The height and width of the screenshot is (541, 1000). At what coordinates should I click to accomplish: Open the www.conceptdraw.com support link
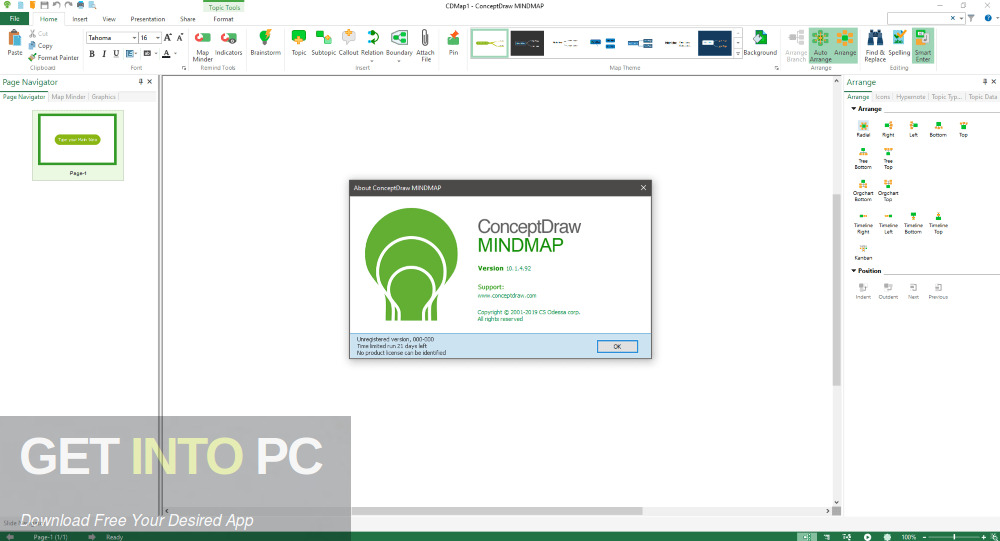(x=506, y=295)
